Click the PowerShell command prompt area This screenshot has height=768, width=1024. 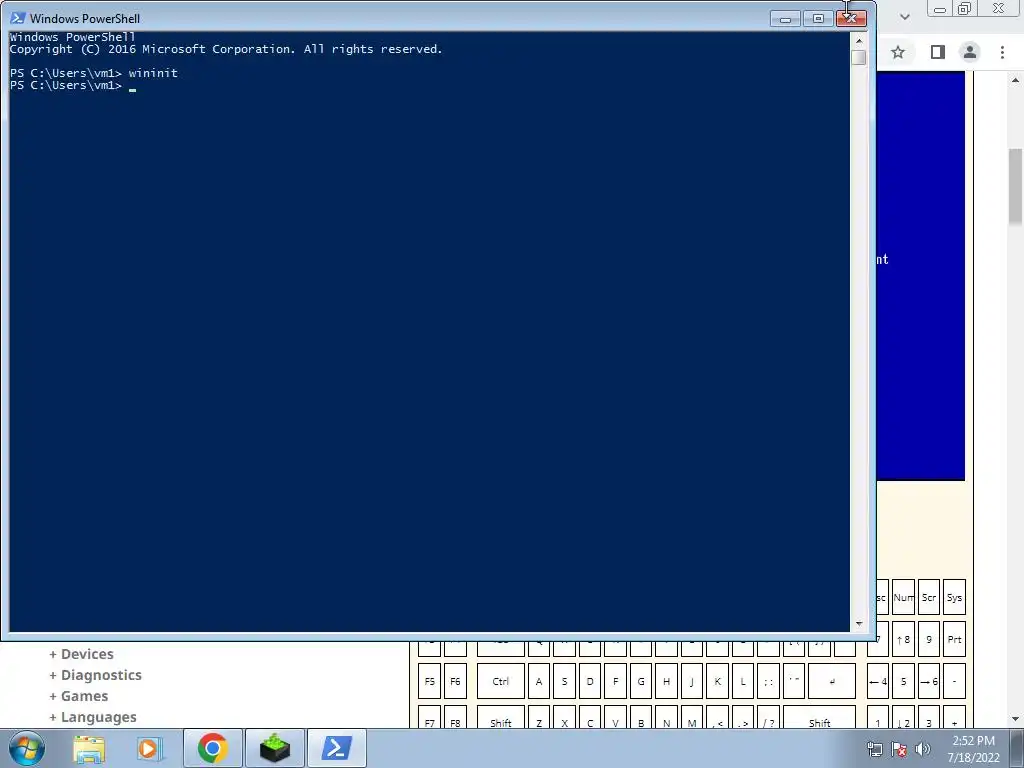point(429,332)
